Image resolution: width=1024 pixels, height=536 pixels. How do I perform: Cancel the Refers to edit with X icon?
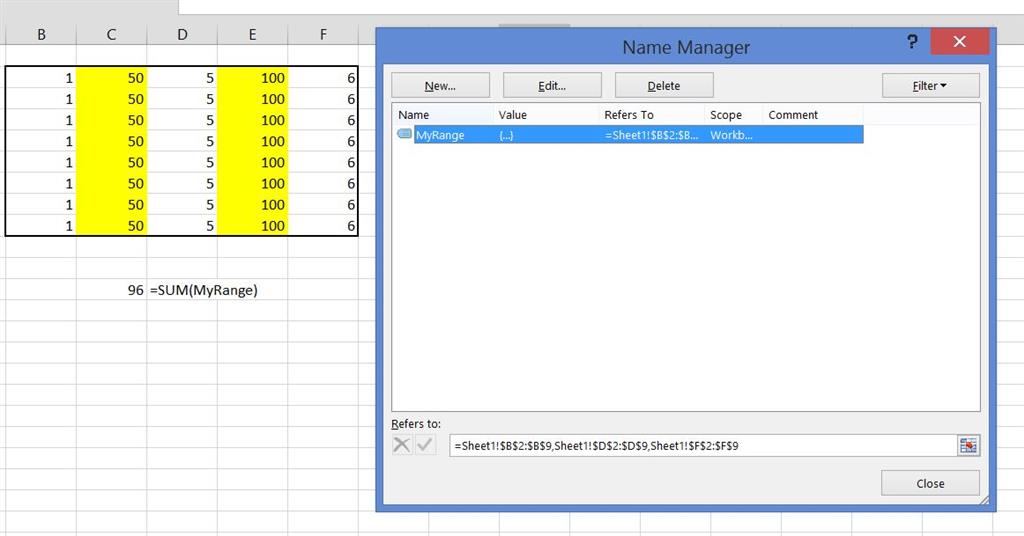point(402,445)
